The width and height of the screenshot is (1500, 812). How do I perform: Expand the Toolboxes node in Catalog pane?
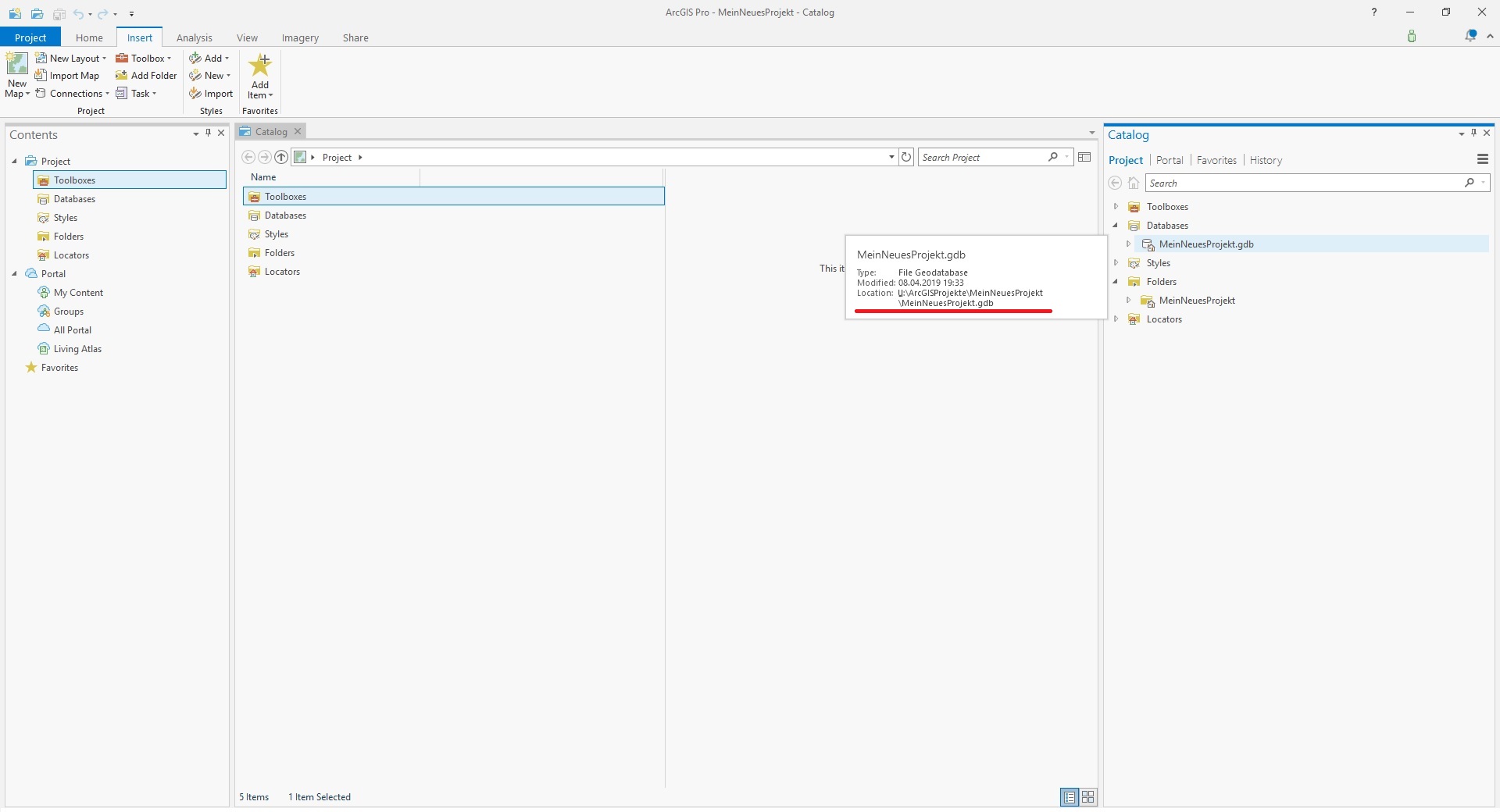click(1116, 207)
